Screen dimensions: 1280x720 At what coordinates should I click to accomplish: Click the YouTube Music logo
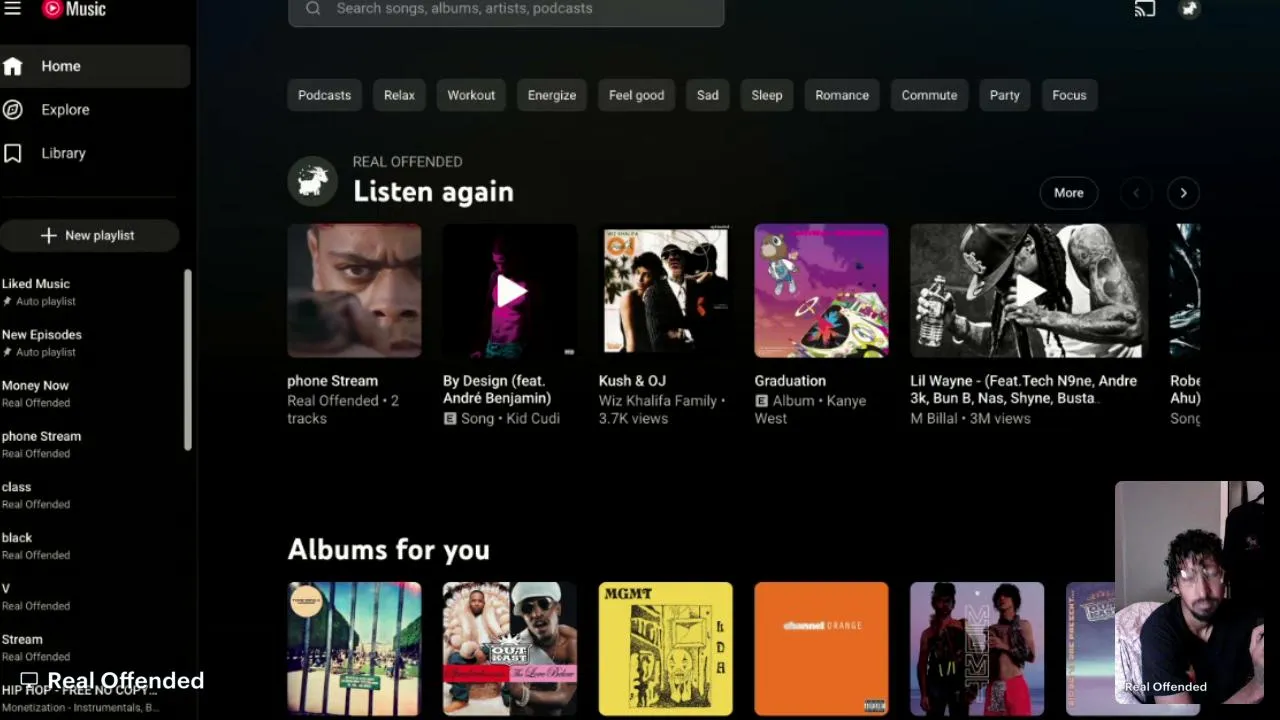pos(74,9)
